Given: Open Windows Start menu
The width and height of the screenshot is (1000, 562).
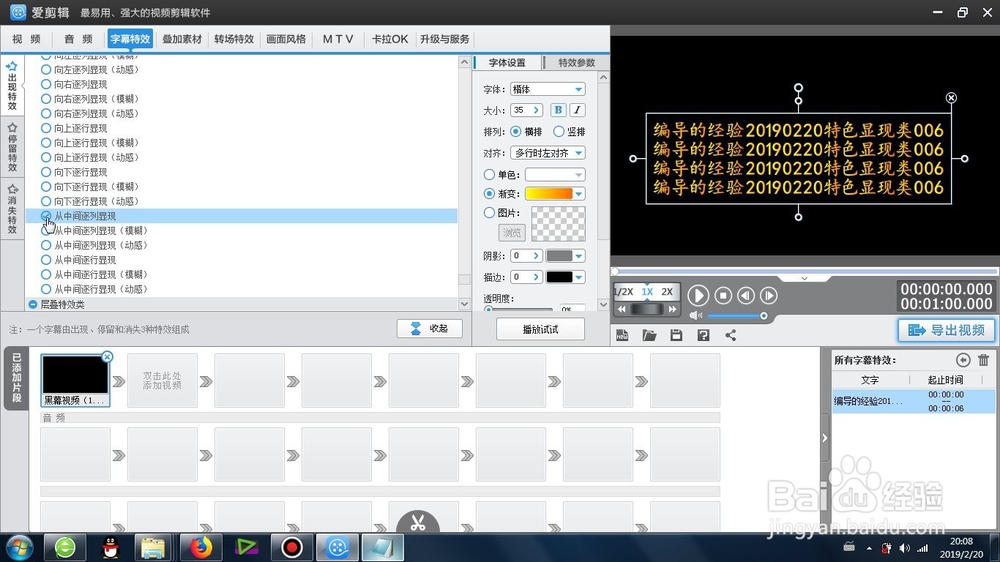Looking at the screenshot, I should point(19,547).
